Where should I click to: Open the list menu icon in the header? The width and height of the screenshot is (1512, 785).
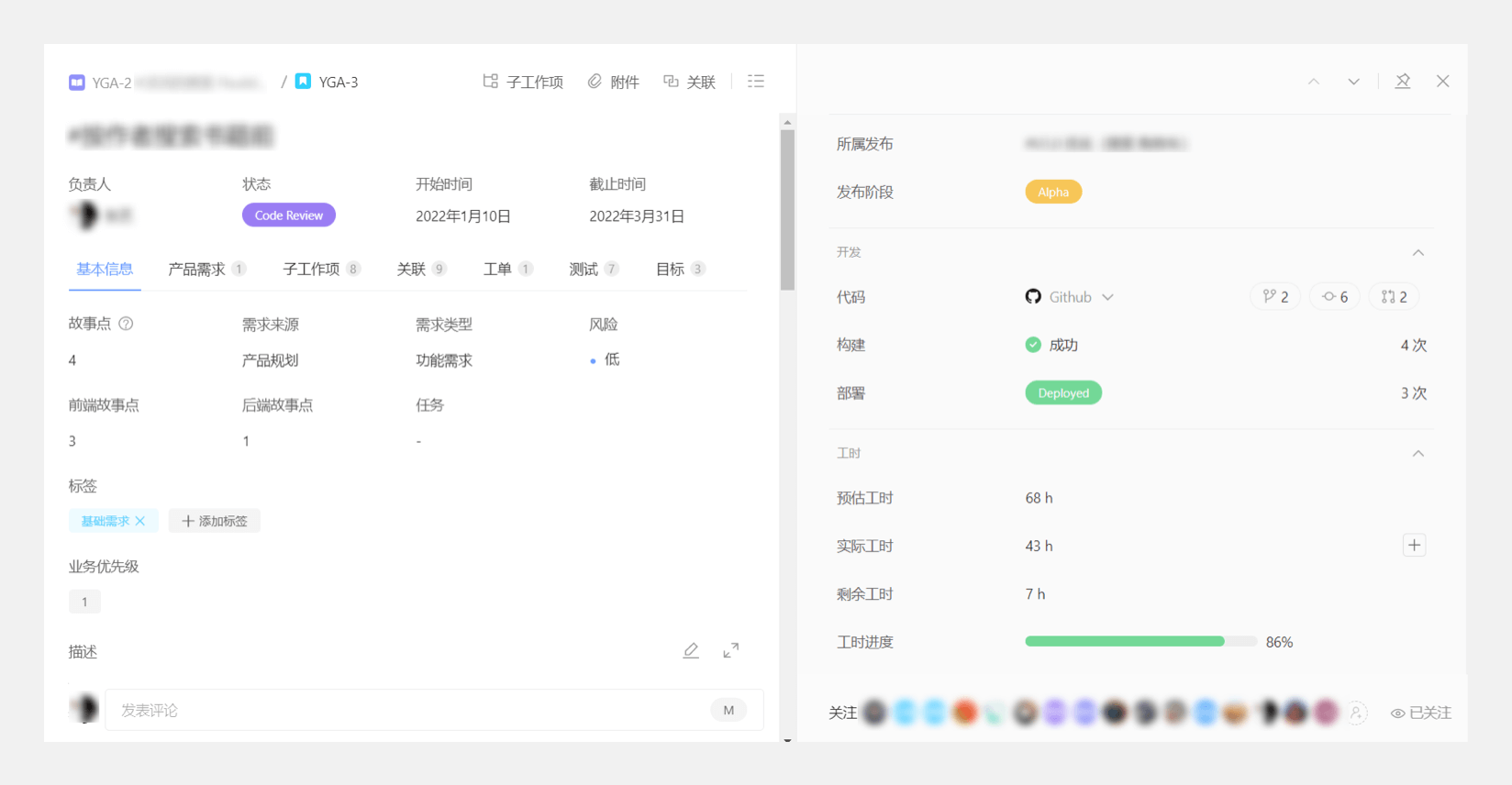click(755, 82)
